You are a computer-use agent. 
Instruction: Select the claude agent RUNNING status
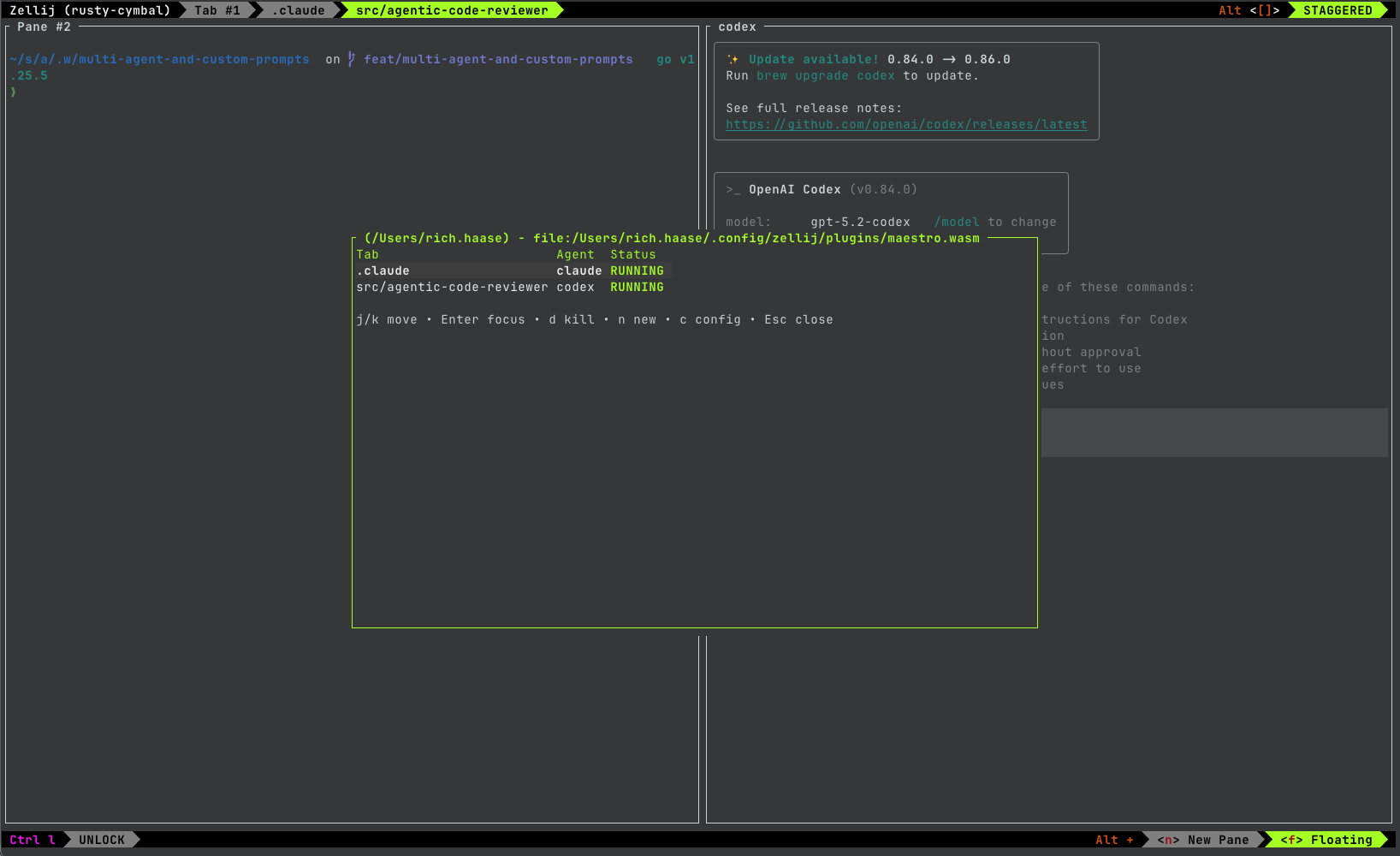point(637,270)
